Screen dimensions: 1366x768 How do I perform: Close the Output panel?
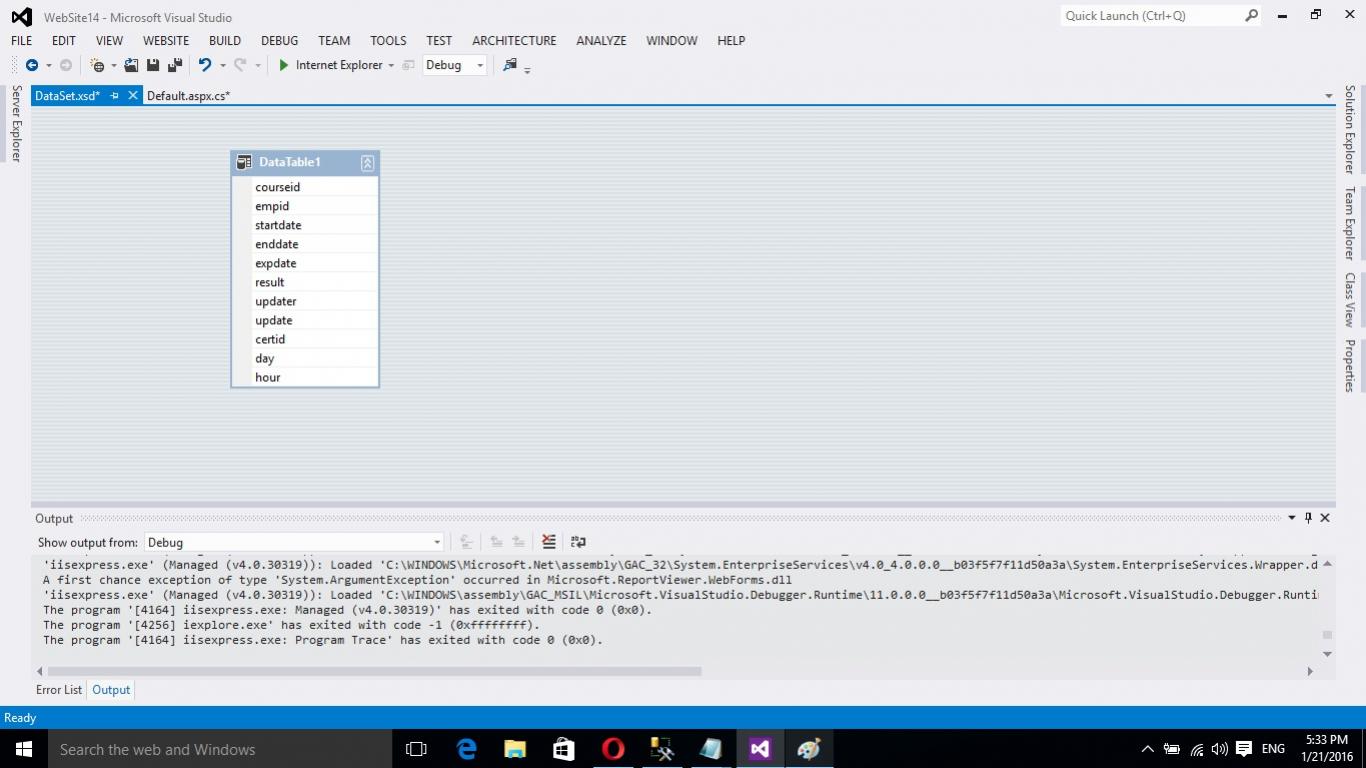1325,518
